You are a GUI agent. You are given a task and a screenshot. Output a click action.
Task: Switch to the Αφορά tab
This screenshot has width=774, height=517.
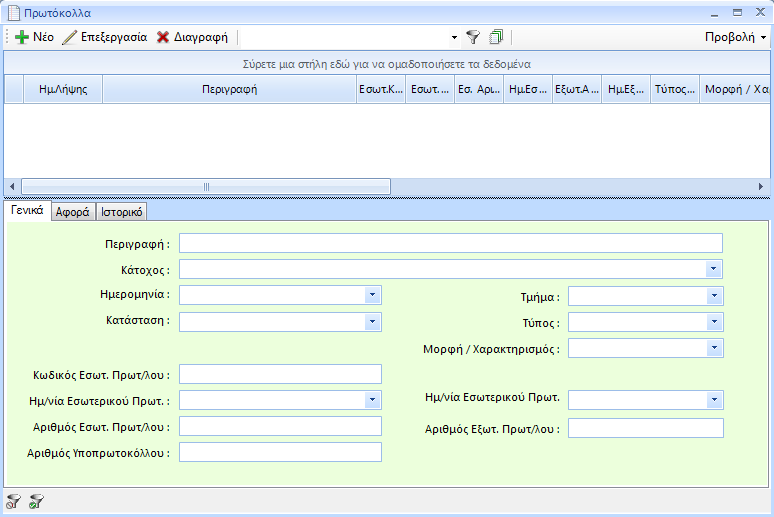(x=73, y=212)
